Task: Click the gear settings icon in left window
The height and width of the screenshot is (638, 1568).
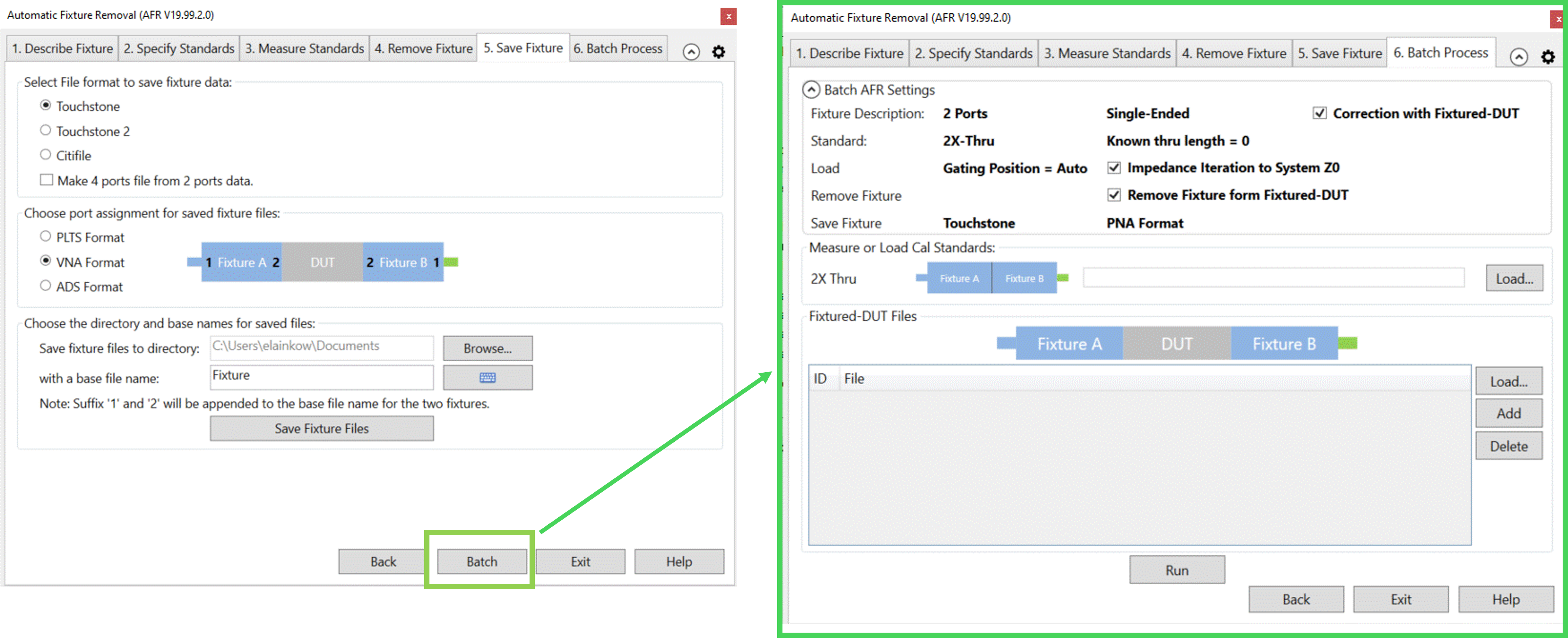Action: point(718,52)
